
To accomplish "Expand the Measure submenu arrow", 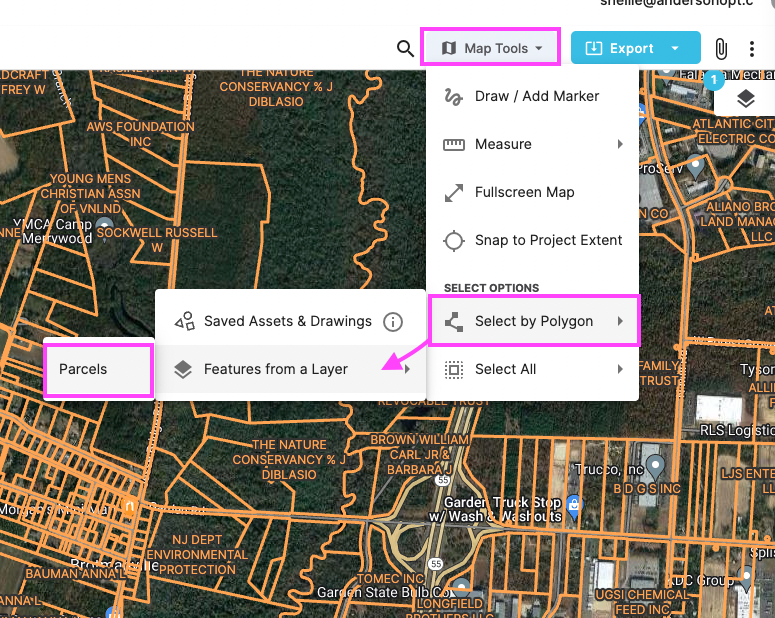I will click(x=620, y=144).
